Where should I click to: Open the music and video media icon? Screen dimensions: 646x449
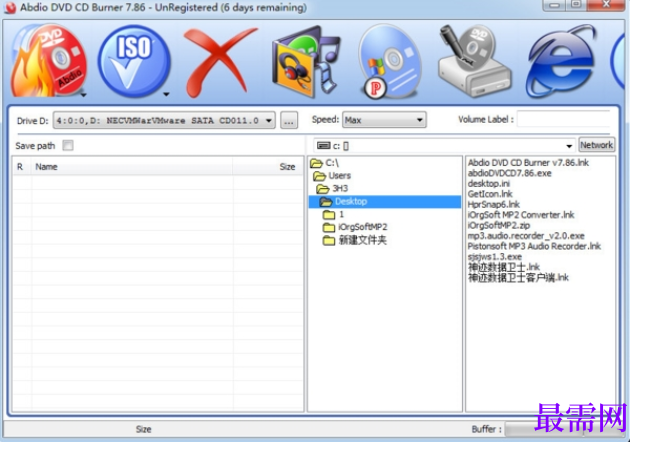point(306,62)
